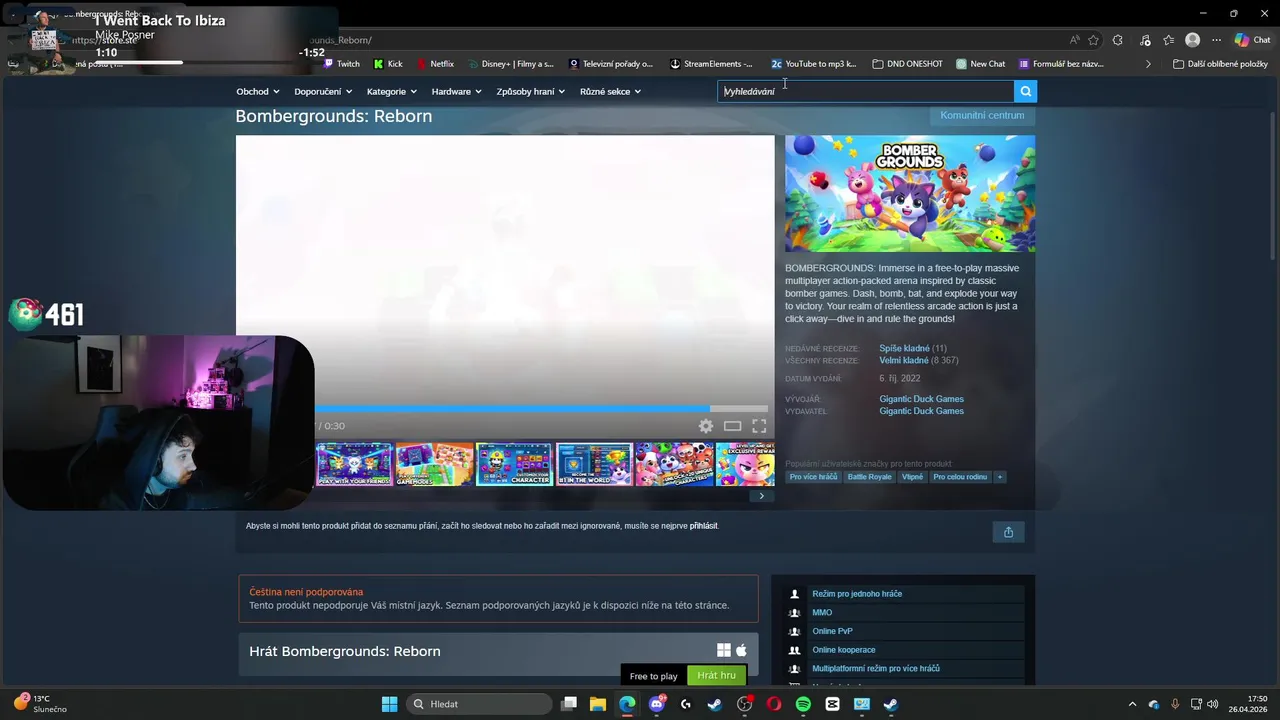Open Edge settings and more menu
The width and height of the screenshot is (1280, 720).
click(x=1216, y=40)
